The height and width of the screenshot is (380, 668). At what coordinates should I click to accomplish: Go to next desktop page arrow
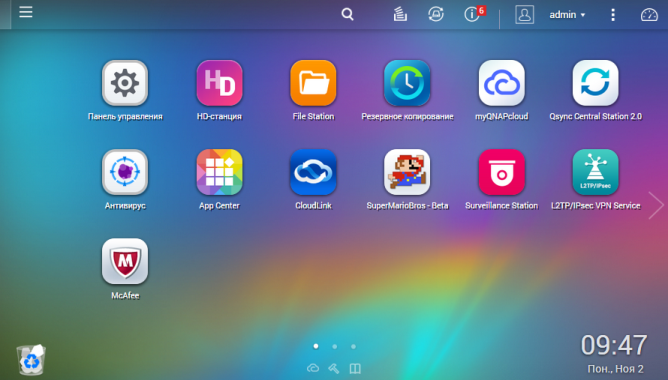656,205
